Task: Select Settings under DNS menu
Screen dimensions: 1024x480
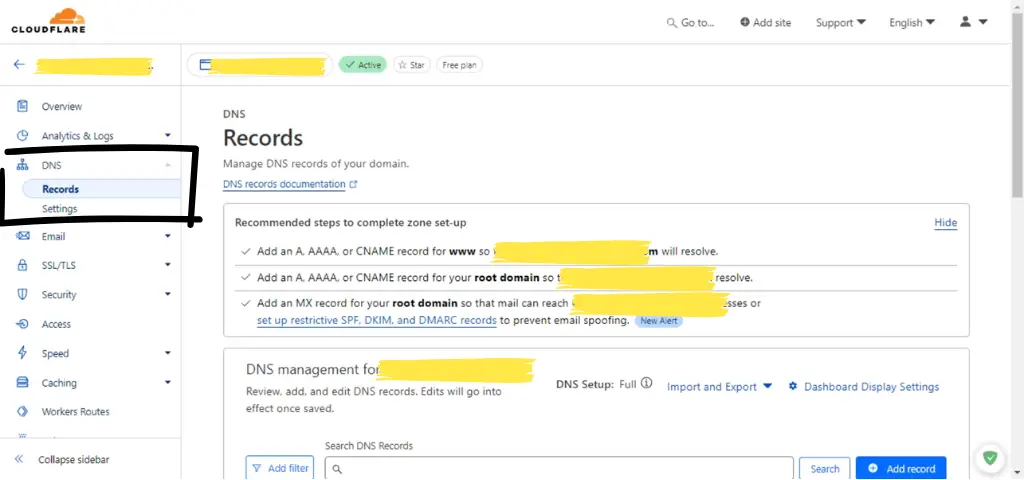Action: pyautogui.click(x=60, y=209)
